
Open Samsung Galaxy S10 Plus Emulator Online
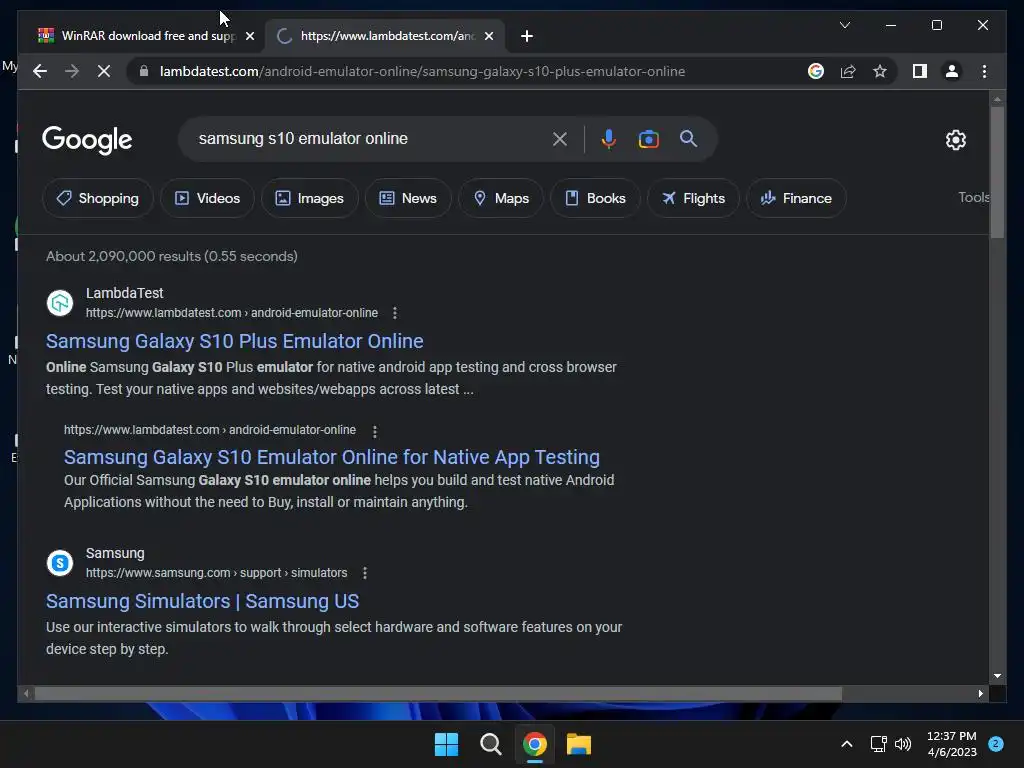[234, 341]
